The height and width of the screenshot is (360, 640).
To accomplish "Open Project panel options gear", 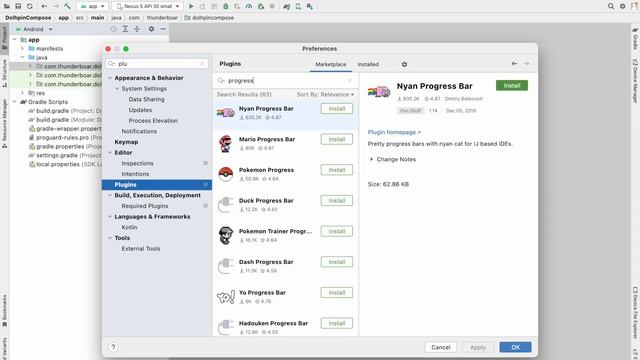I will click(151, 29).
